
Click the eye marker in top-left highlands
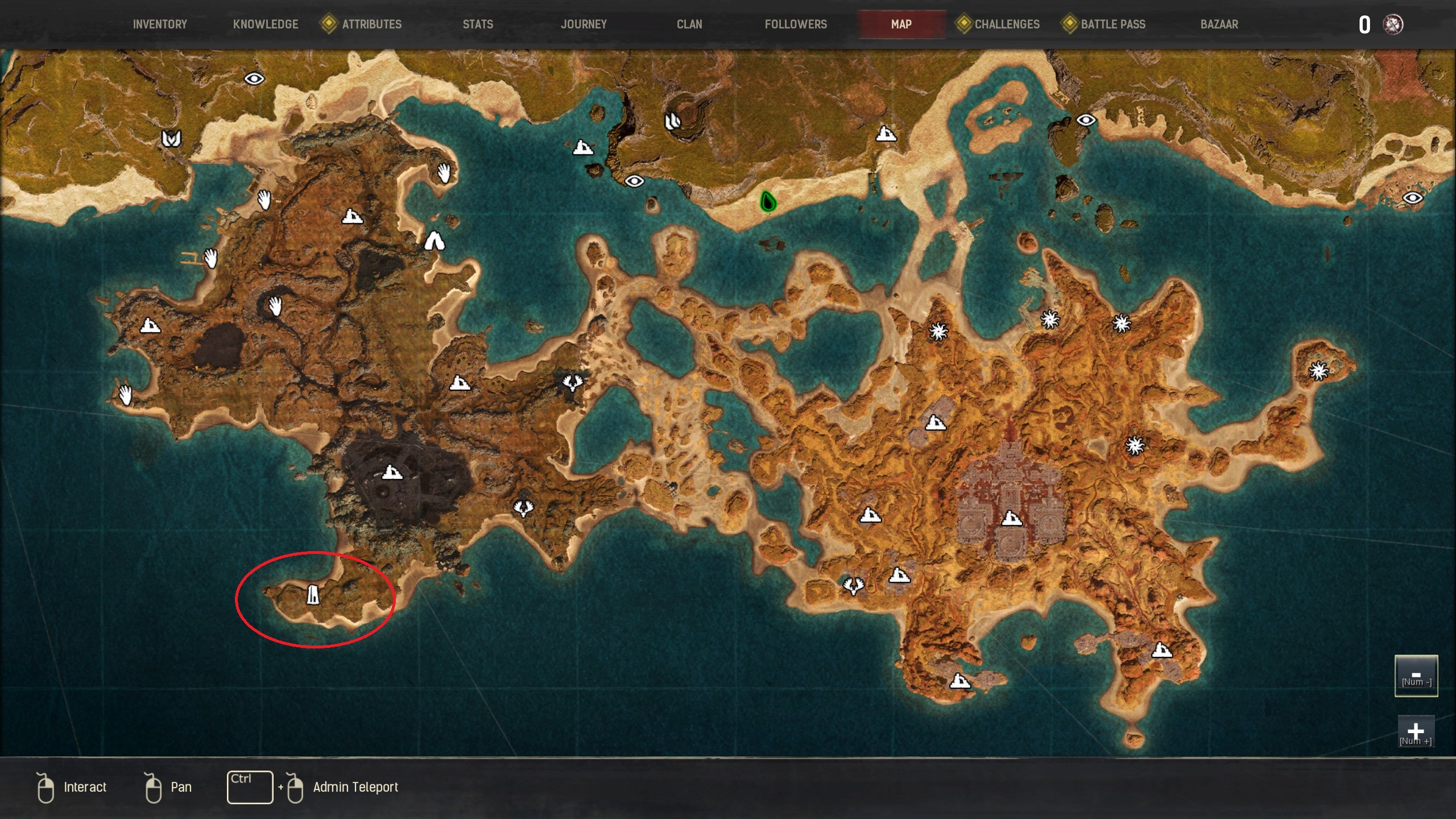click(254, 78)
